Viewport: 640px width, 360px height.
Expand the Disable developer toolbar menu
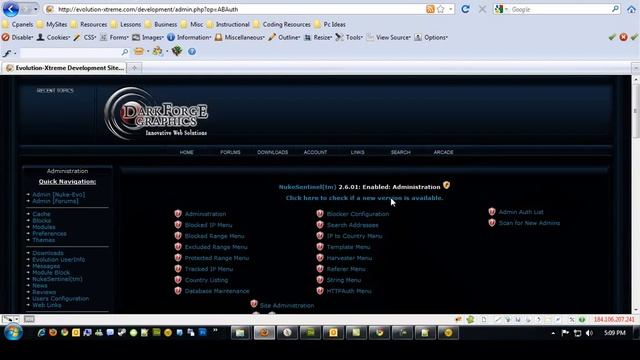click(18, 37)
